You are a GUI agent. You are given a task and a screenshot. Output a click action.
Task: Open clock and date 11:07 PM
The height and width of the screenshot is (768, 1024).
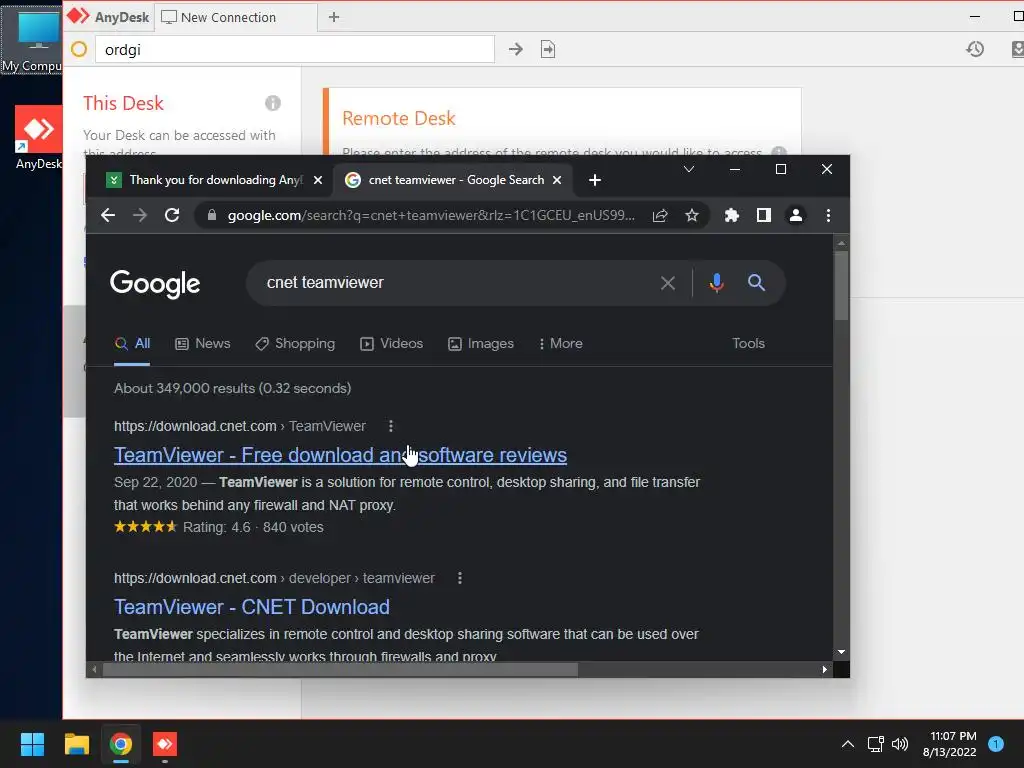point(950,744)
